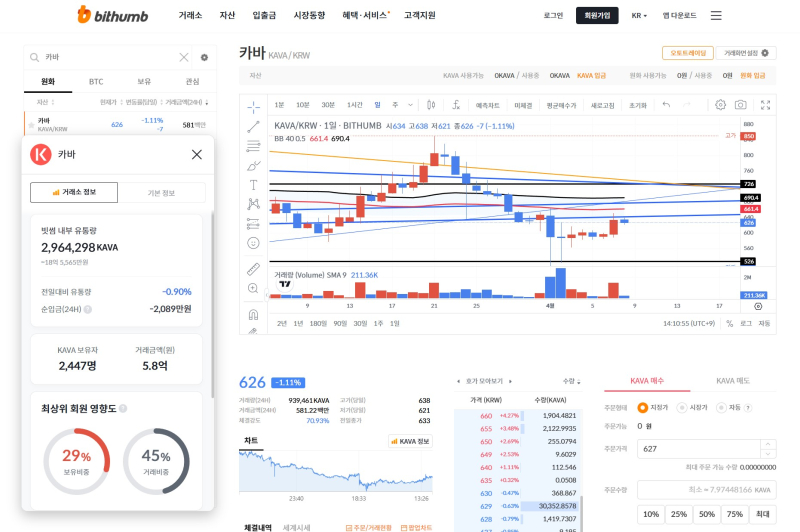This screenshot has height=532, width=800.
Task: Open the 입출금 menu
Action: [x=264, y=15]
